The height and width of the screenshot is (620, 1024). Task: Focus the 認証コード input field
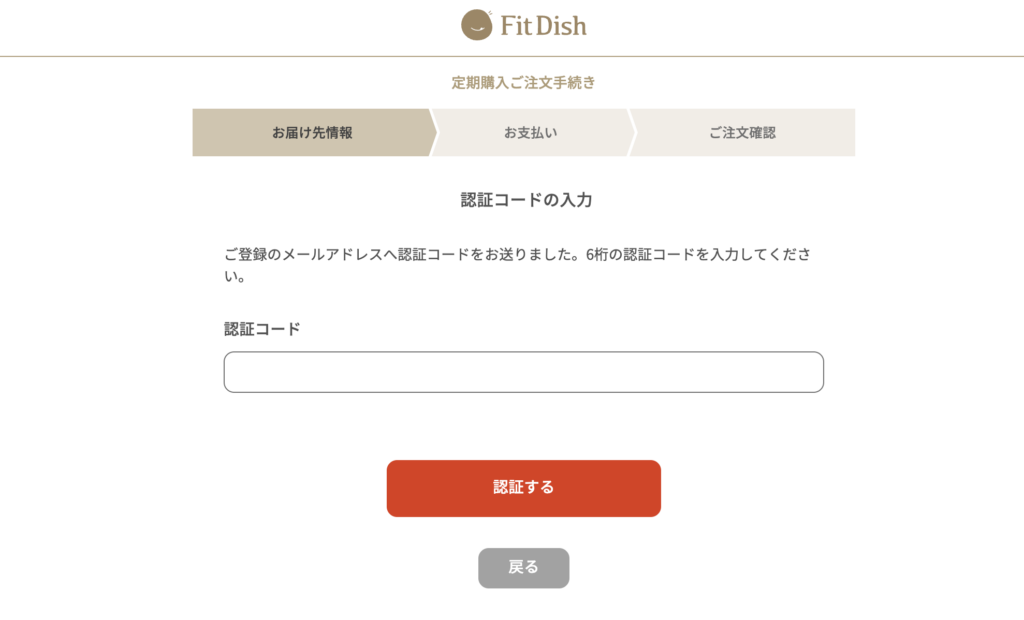[x=524, y=372]
